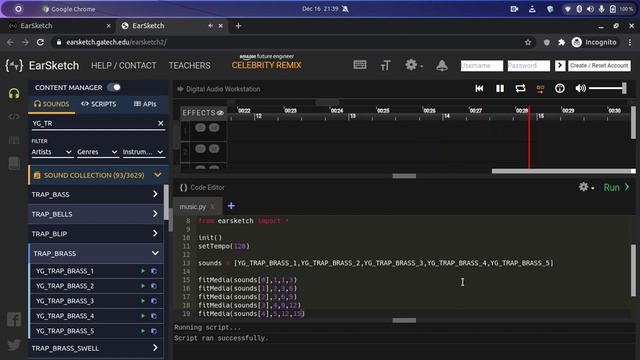Expand the TRAP_BRASS_SWELL folder
The image size is (640, 360).
(96, 348)
